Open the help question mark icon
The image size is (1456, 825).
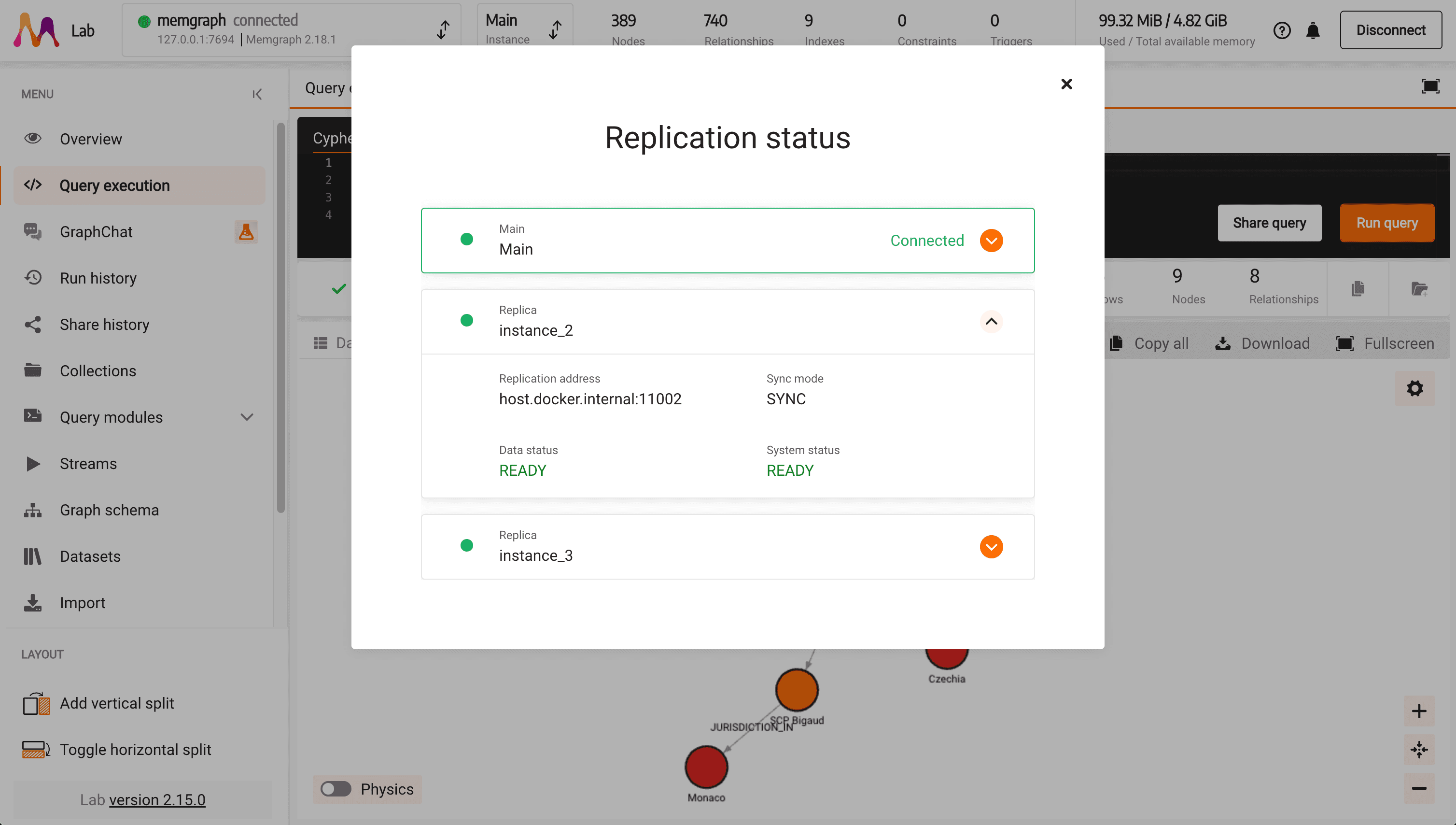point(1282,30)
